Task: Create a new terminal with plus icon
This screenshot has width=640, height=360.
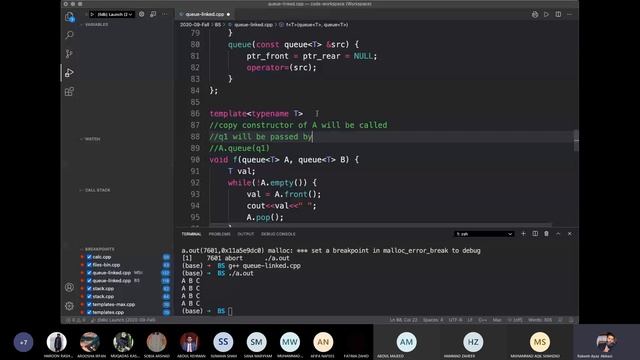Action: 523,234
